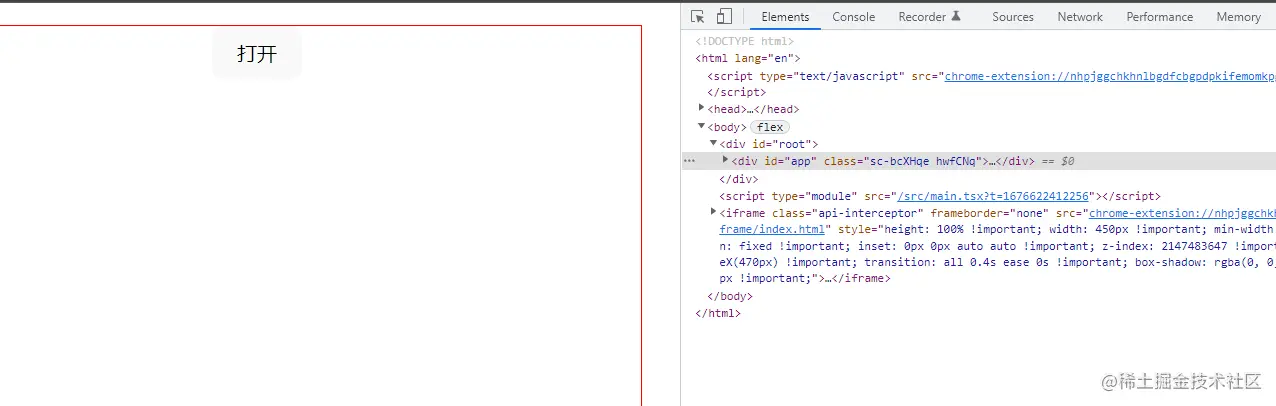Screen dimensions: 1276x406
Task: Open the Performance tab
Action: coord(1160,17)
